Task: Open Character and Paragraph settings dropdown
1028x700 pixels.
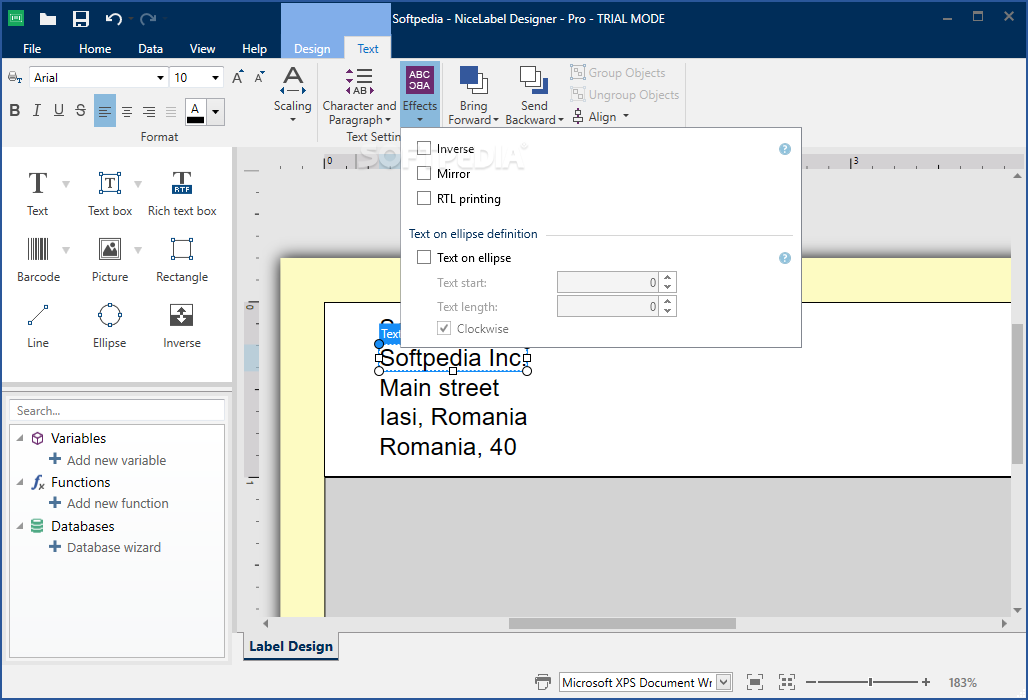Action: coord(359,96)
